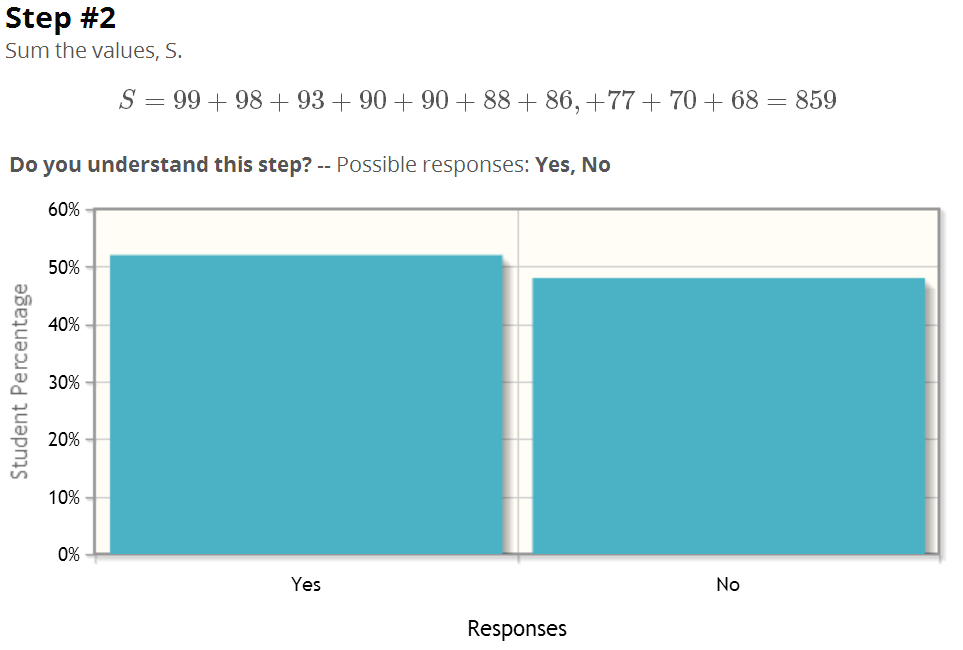Screen dimensions: 963x650
Task: Click the 859 result in the equation
Action: coord(816,100)
